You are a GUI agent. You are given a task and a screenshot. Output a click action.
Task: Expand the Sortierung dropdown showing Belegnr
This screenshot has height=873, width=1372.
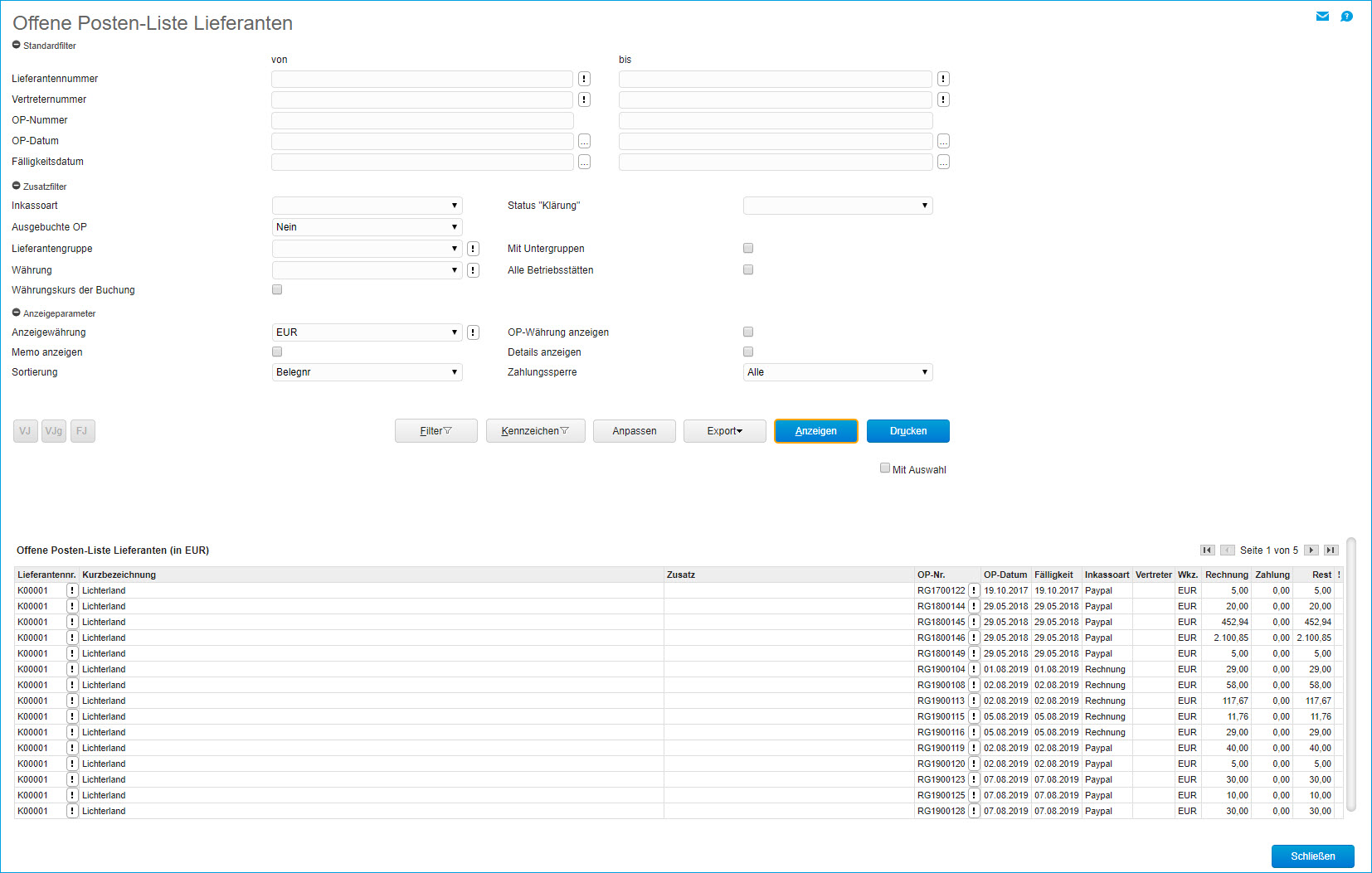[367, 372]
